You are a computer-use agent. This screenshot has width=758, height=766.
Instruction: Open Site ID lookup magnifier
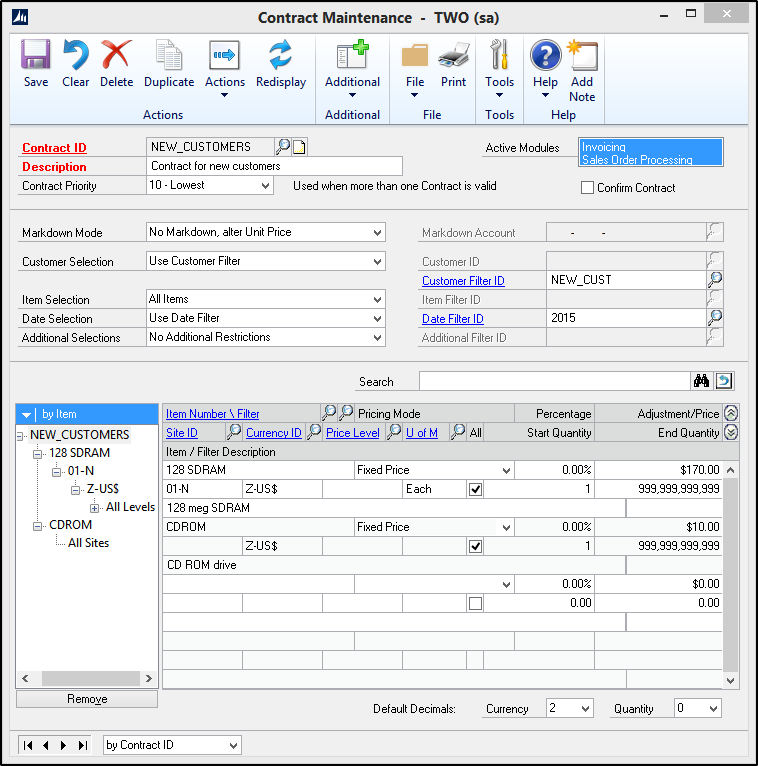point(234,431)
